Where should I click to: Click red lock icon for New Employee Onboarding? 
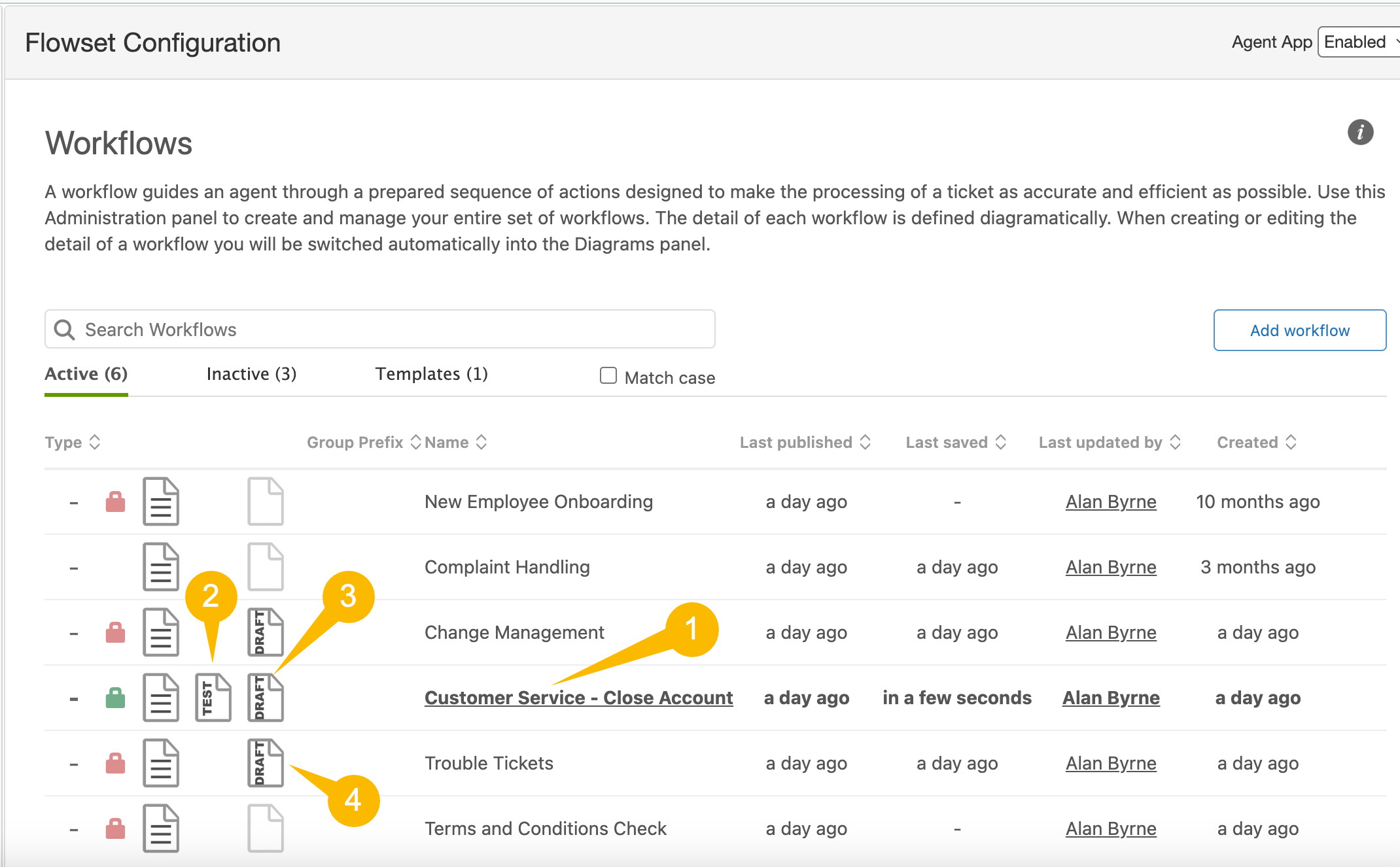click(116, 501)
